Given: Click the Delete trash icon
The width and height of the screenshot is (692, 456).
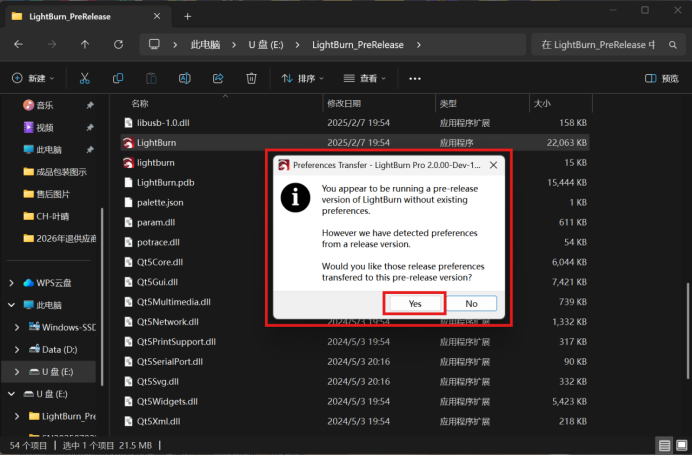Looking at the screenshot, I should click(x=251, y=78).
